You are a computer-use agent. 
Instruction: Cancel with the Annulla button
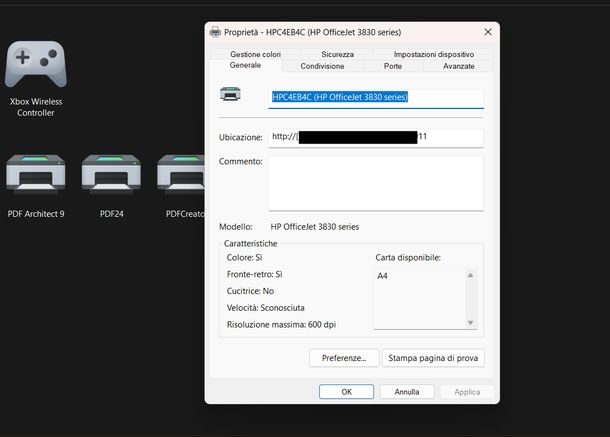coord(407,392)
